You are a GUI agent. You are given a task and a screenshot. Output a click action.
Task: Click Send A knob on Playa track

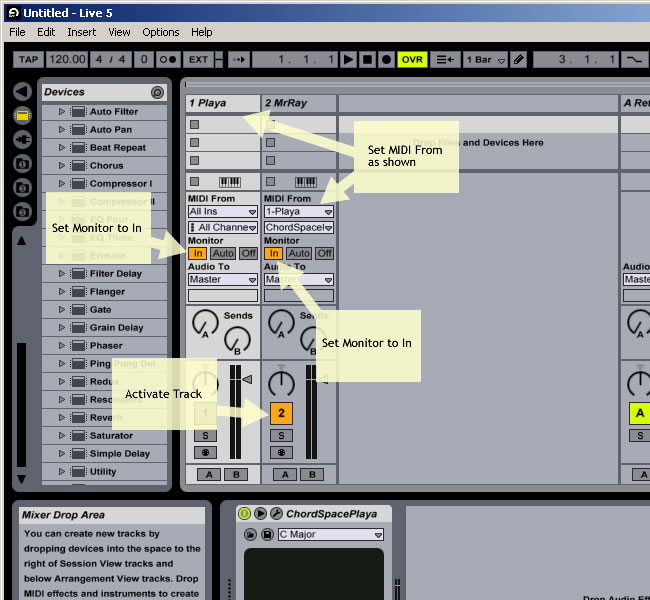pos(205,323)
